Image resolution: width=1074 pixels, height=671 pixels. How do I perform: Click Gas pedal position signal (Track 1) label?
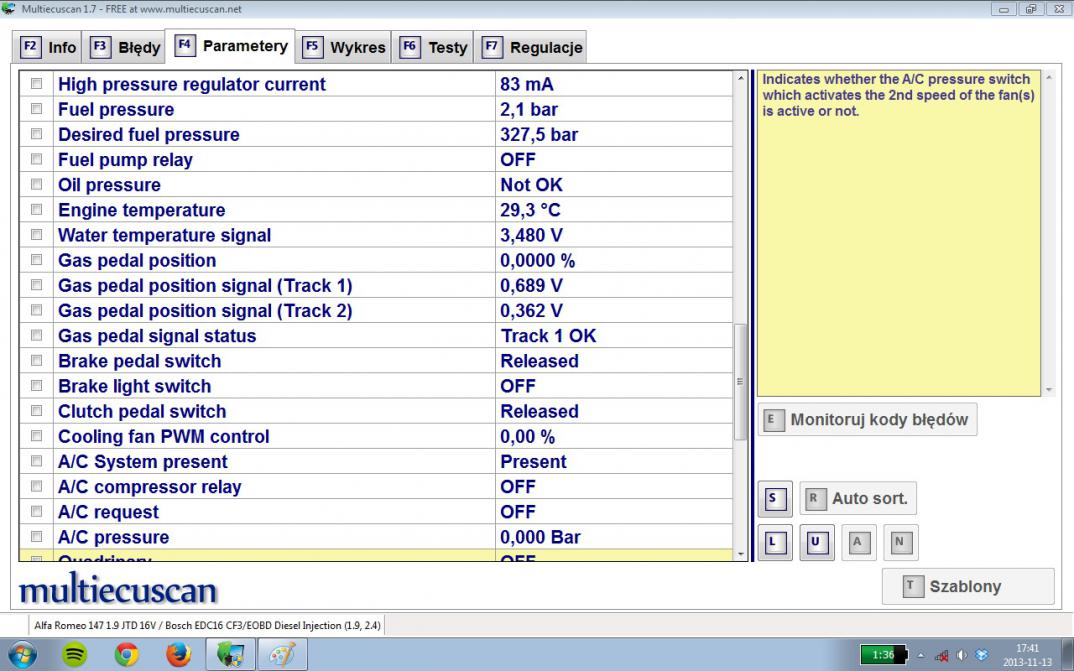(x=205, y=286)
